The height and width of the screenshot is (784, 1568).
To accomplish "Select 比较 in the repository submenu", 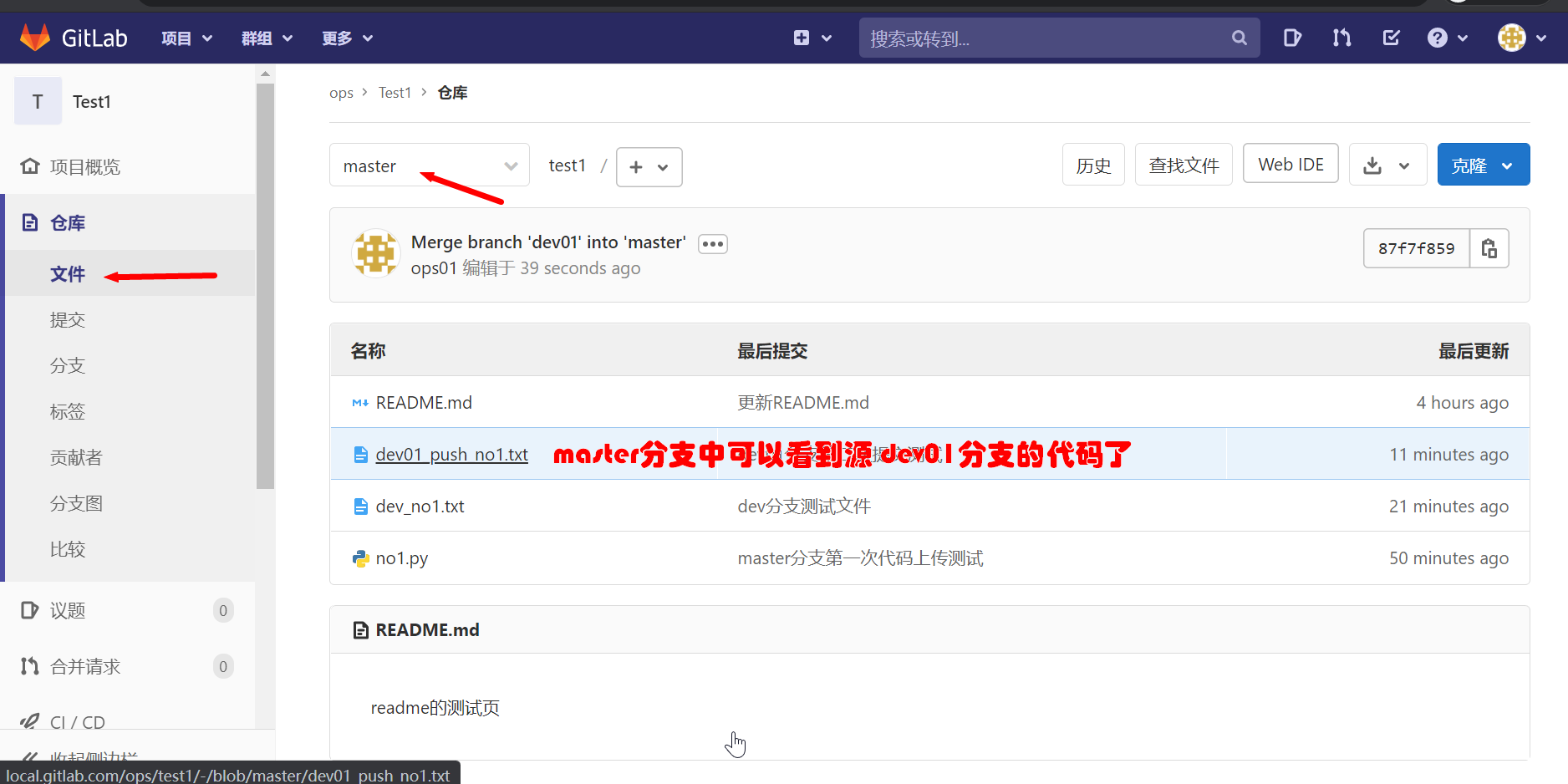I will point(68,550).
